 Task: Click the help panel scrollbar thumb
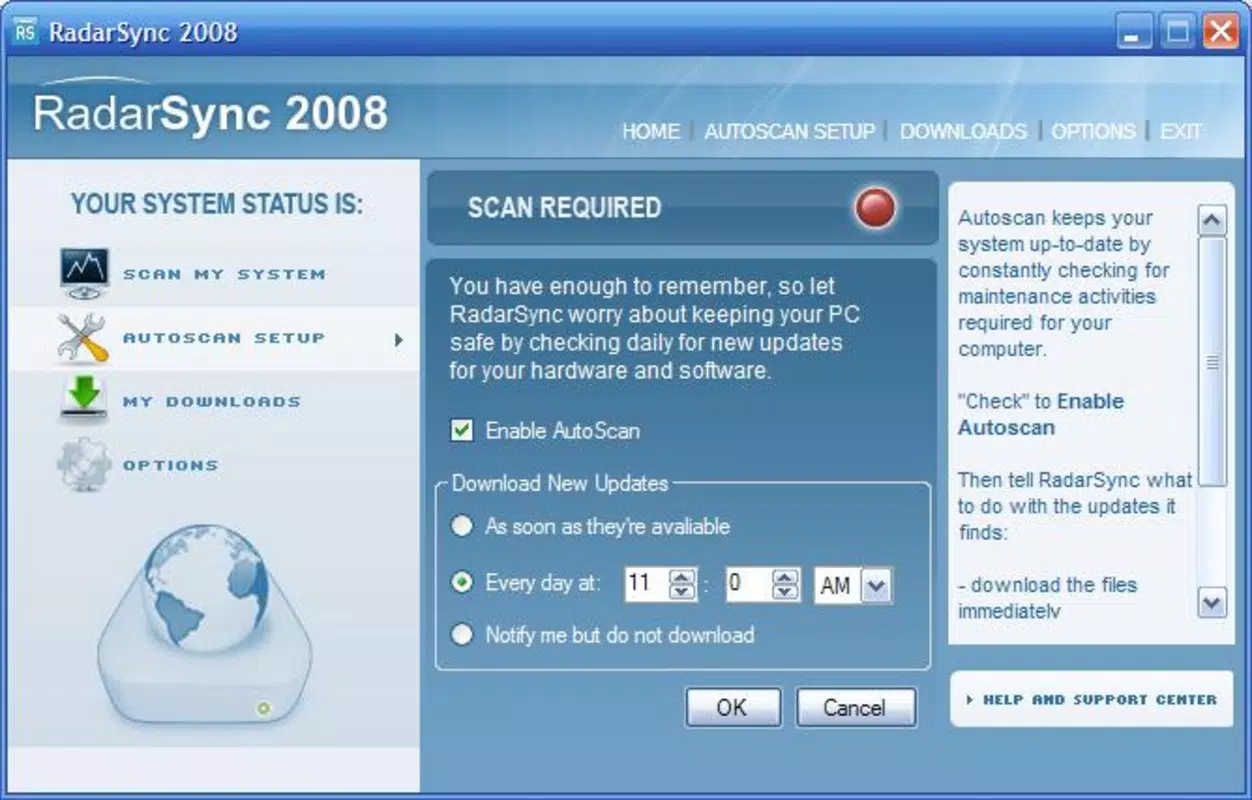coord(1212,362)
